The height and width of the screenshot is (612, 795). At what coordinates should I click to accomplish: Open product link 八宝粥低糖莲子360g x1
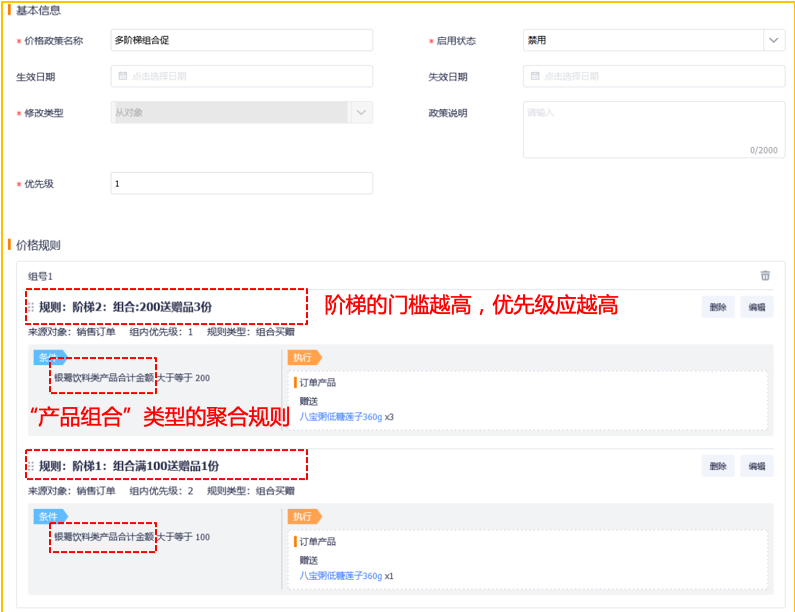341,576
